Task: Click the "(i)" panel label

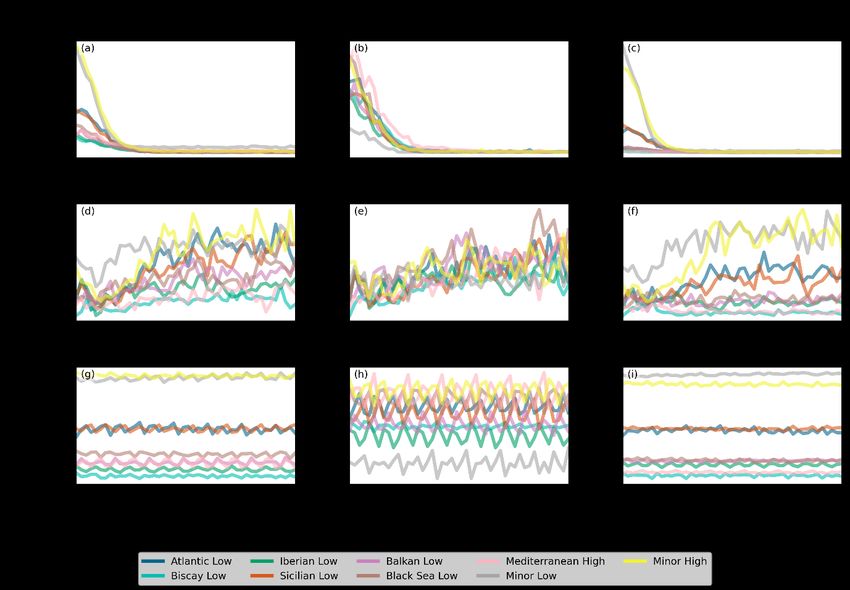Action: pyautogui.click(x=633, y=375)
